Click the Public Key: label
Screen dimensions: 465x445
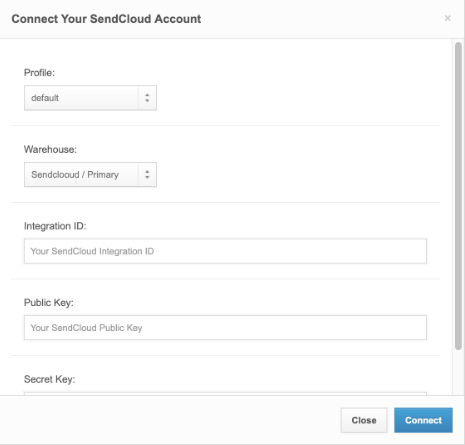(x=49, y=303)
